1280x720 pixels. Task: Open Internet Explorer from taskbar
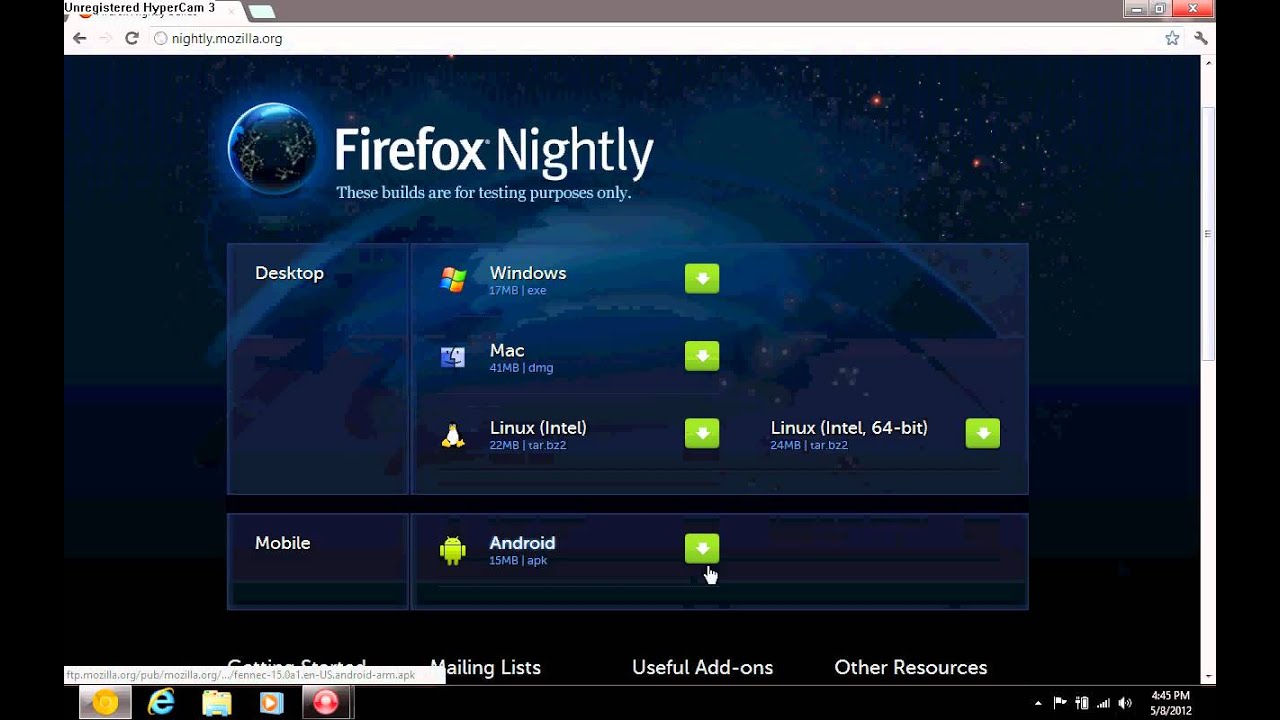click(161, 703)
